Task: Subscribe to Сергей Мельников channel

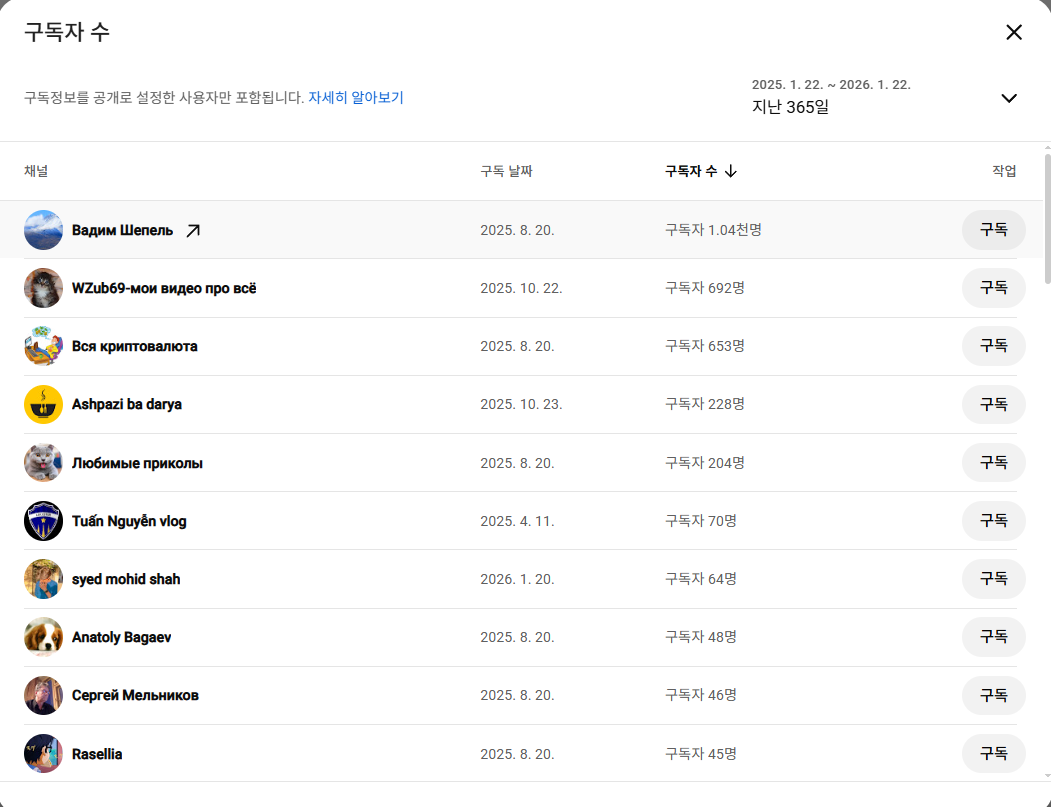Action: click(993, 695)
